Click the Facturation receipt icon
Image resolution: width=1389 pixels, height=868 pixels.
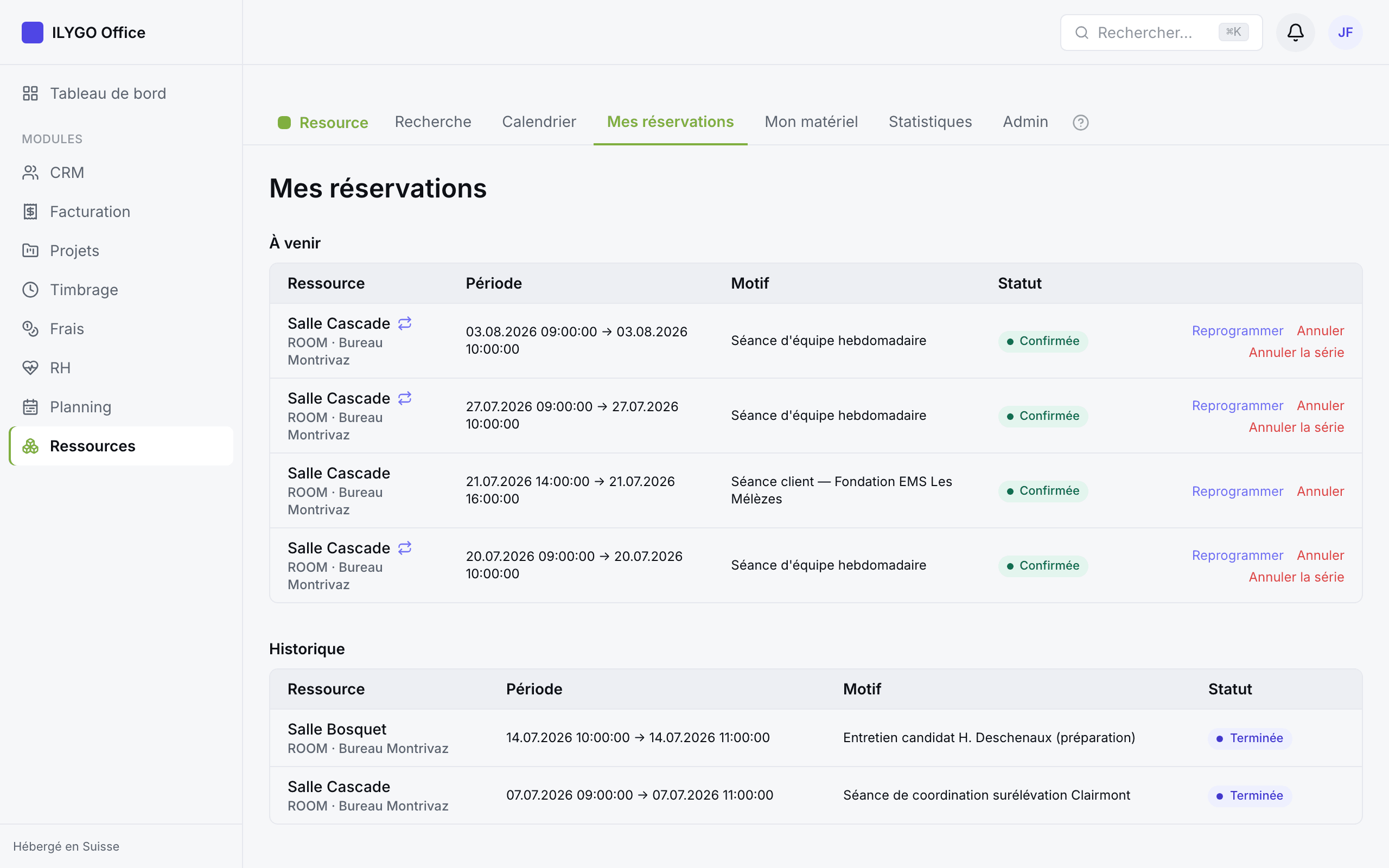pos(30,212)
